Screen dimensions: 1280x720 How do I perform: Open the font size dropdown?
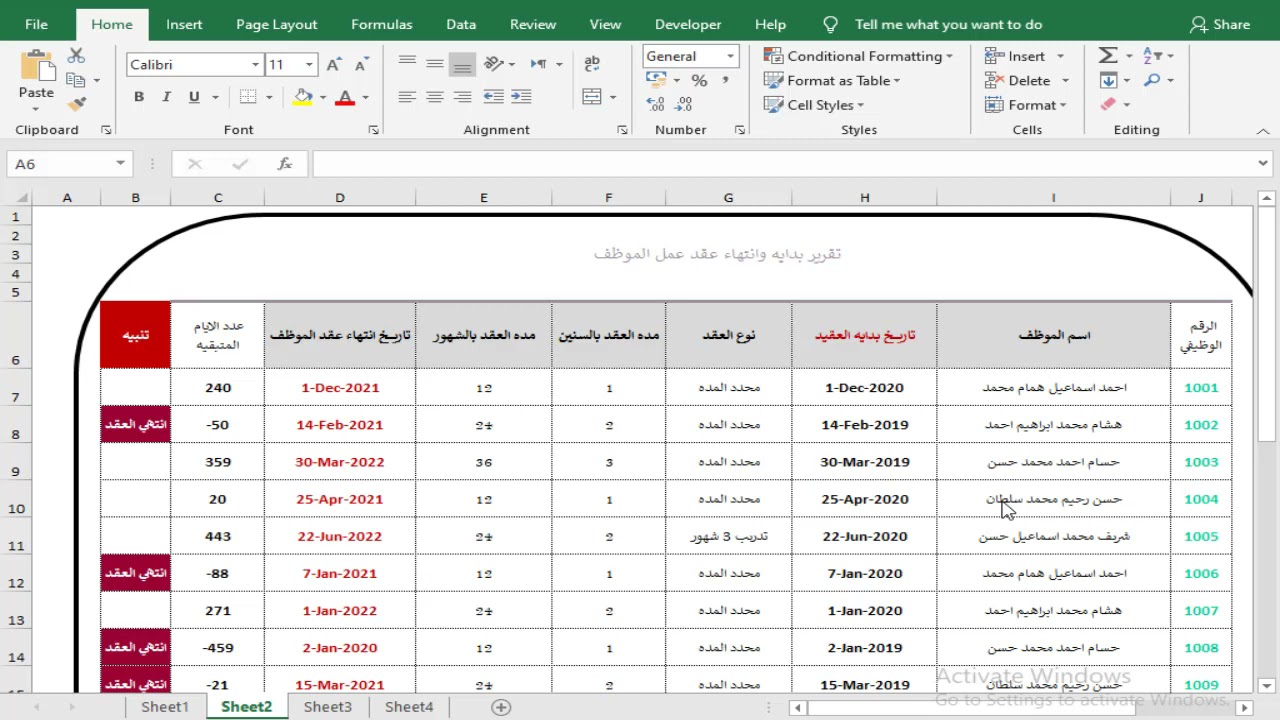point(309,64)
